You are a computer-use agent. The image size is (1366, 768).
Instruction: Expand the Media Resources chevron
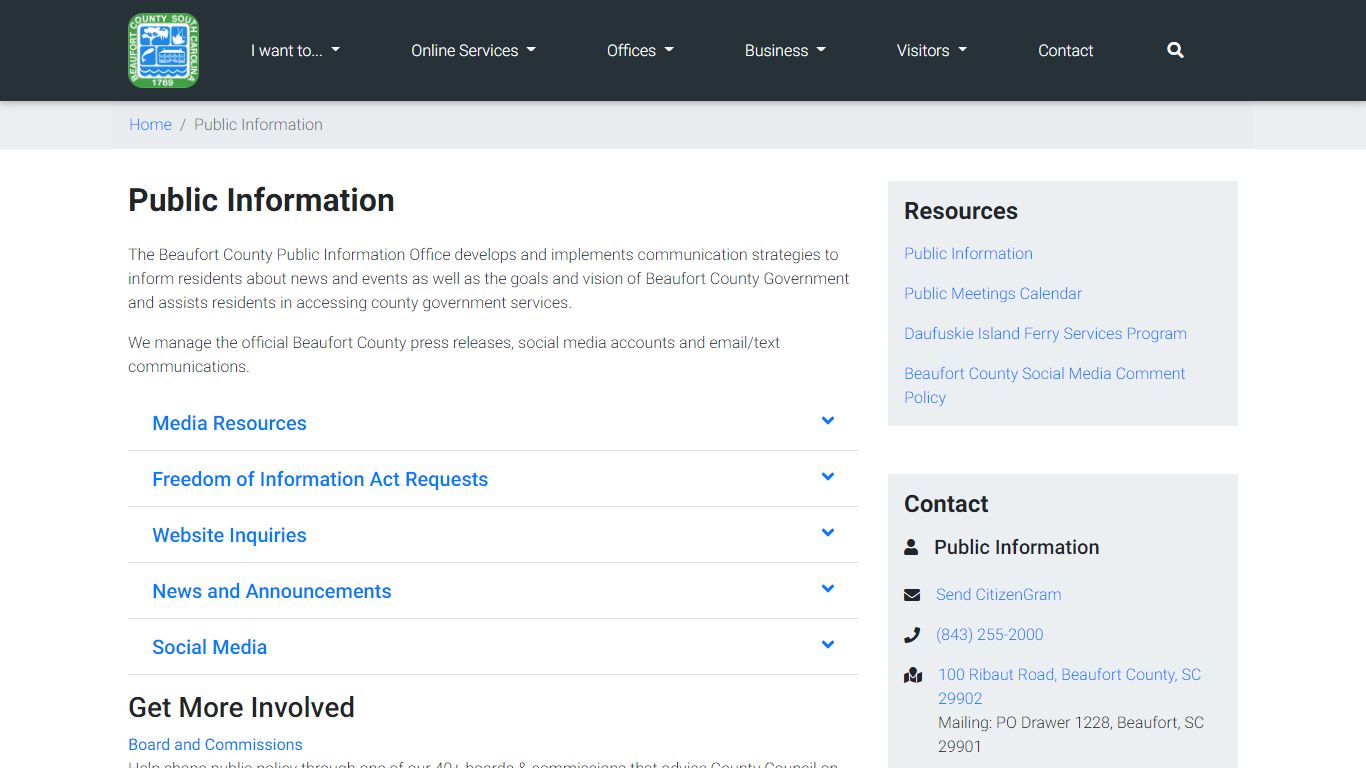pos(828,421)
